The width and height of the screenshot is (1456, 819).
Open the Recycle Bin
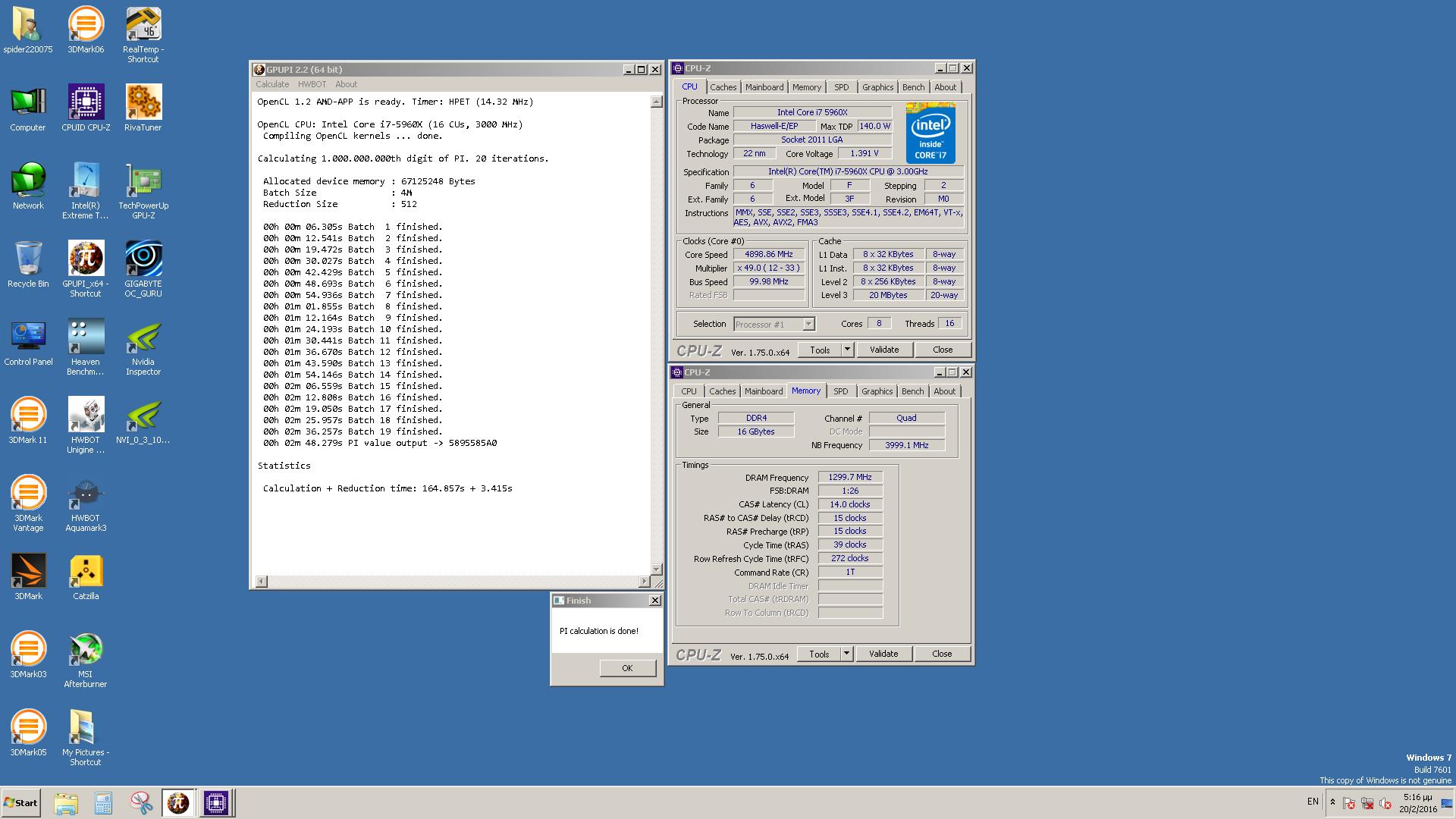pos(28,265)
